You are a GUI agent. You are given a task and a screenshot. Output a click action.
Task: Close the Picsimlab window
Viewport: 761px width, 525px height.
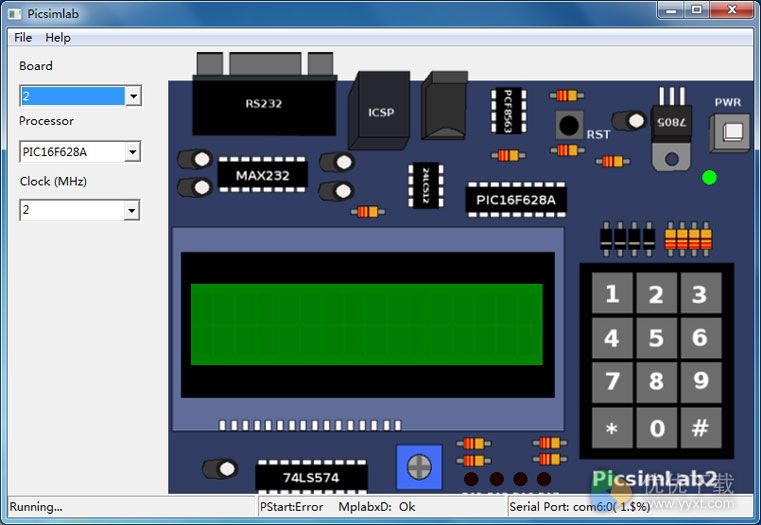pos(732,10)
